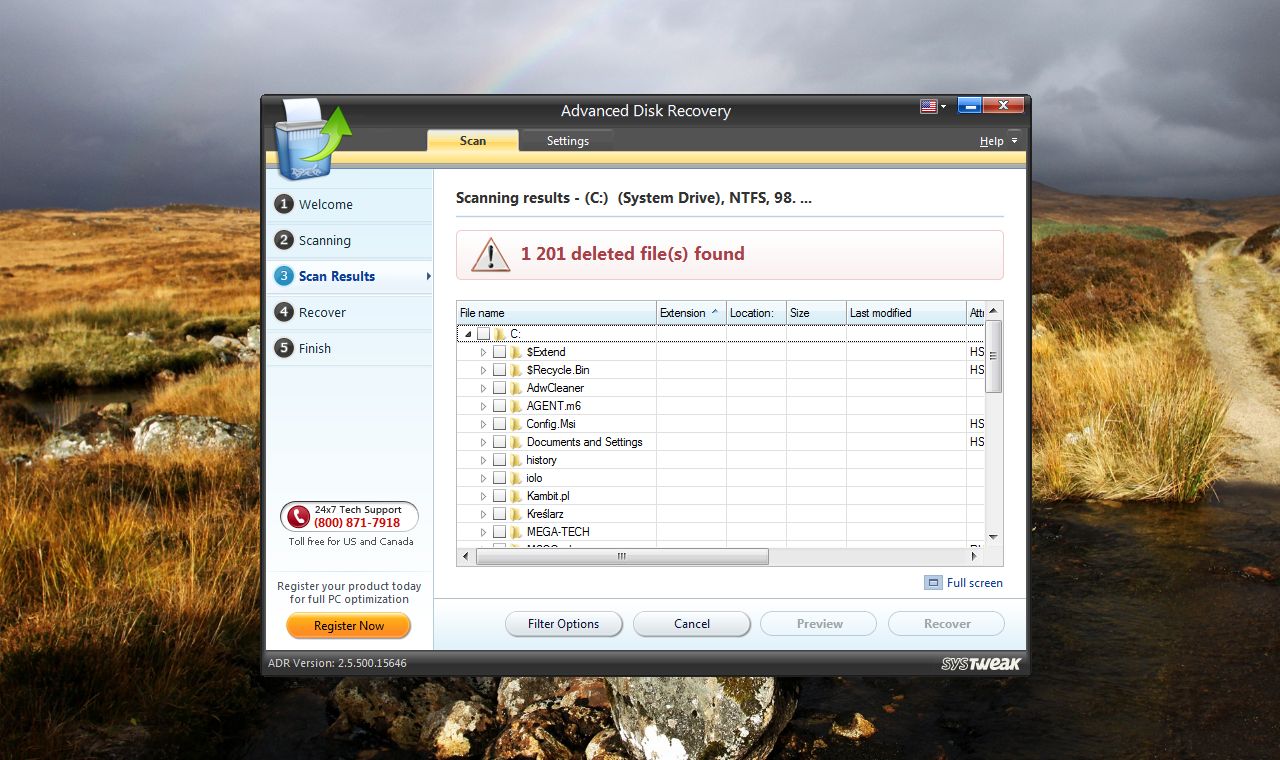Click the Cancel button
The height and width of the screenshot is (760, 1280).
[692, 624]
